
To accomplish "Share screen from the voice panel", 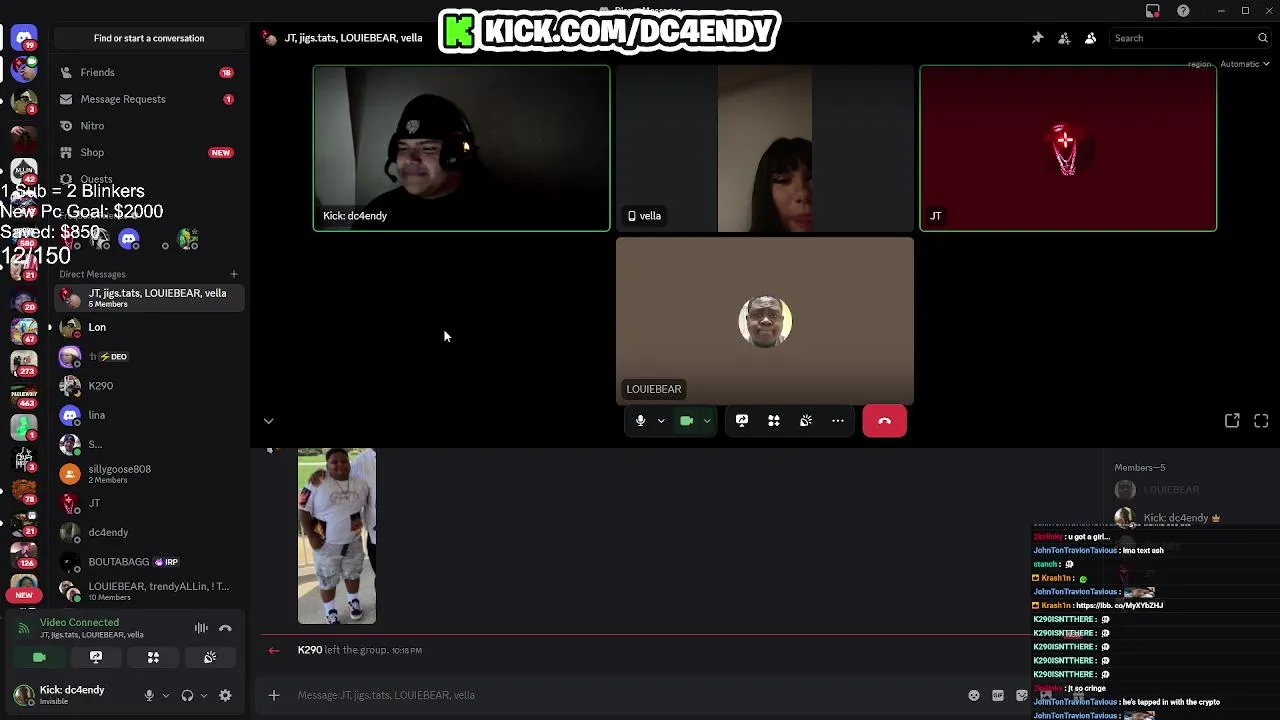I will 96,657.
